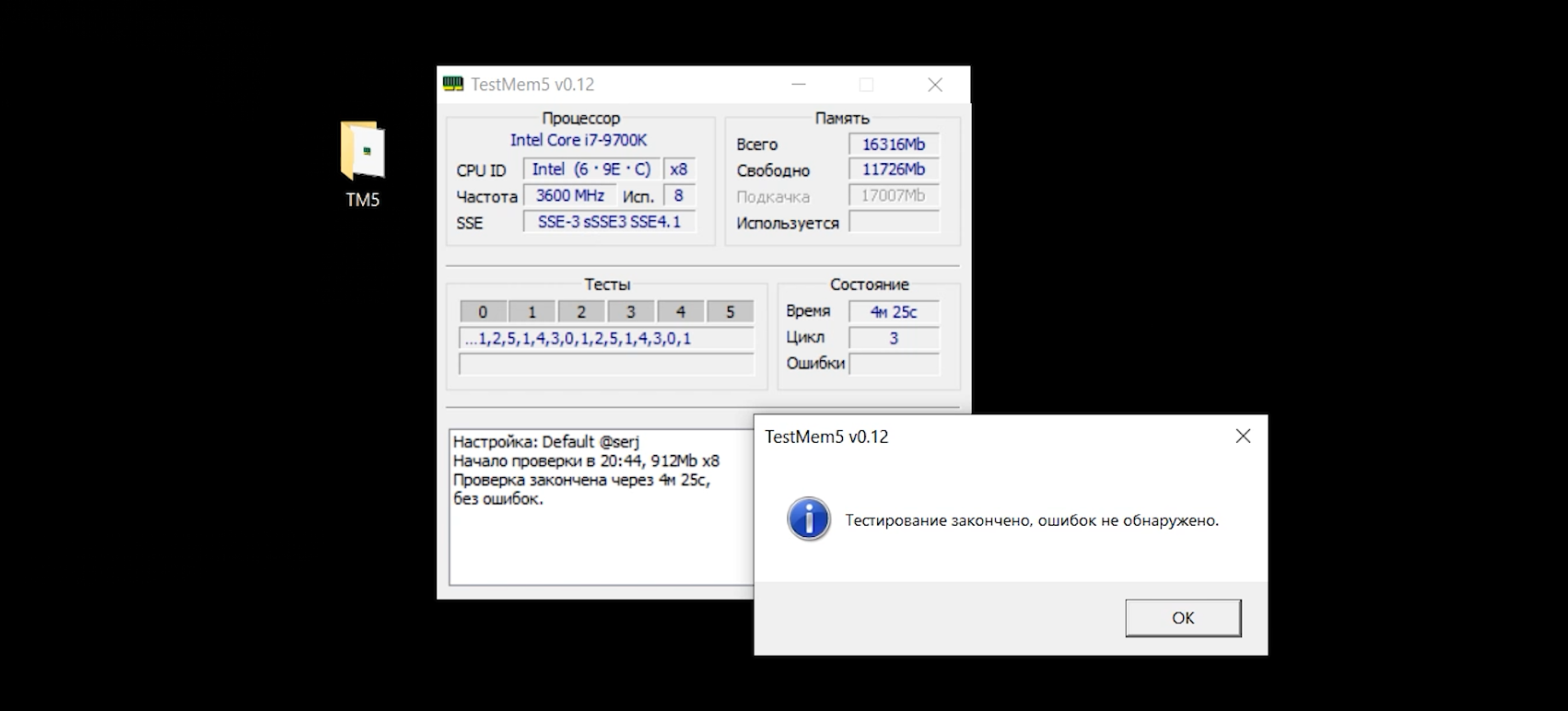Click the log line без ошибок

(x=498, y=499)
